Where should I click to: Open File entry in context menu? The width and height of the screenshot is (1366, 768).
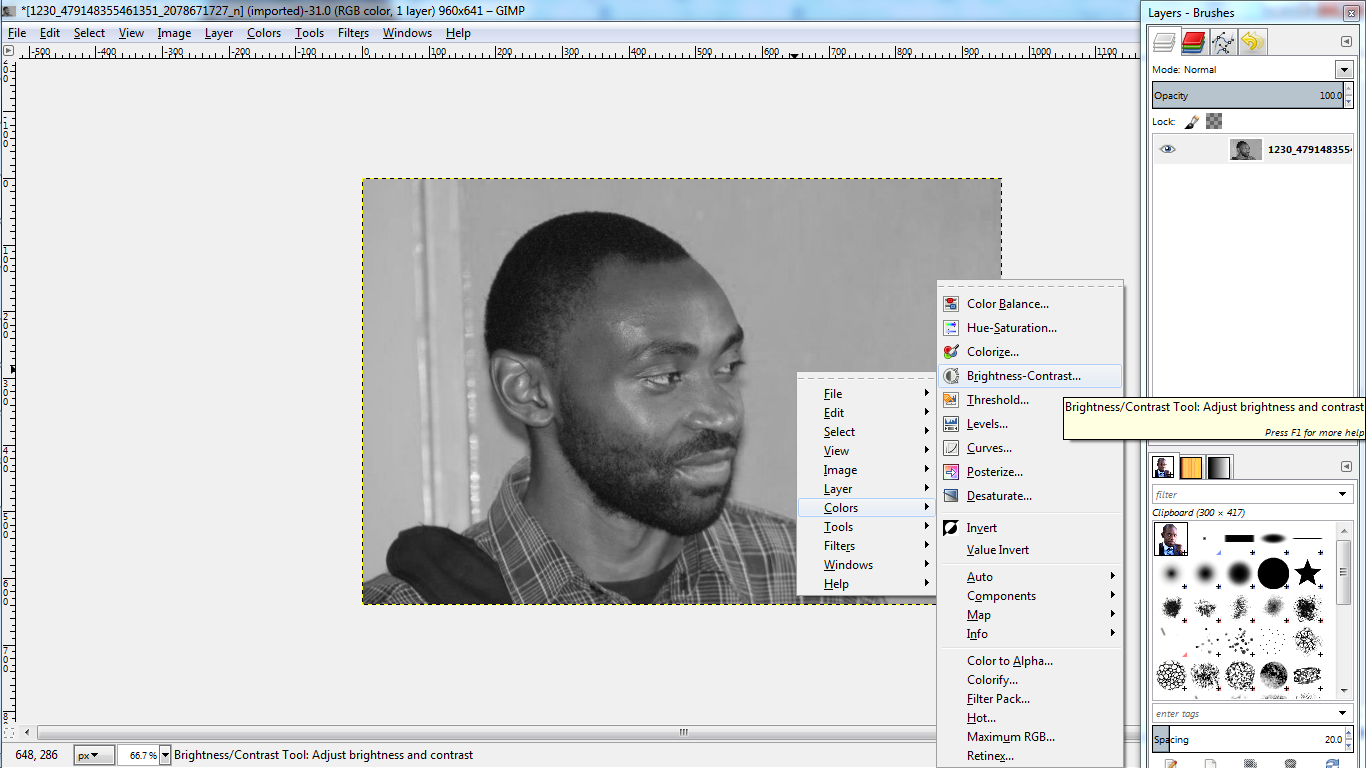tap(866, 394)
